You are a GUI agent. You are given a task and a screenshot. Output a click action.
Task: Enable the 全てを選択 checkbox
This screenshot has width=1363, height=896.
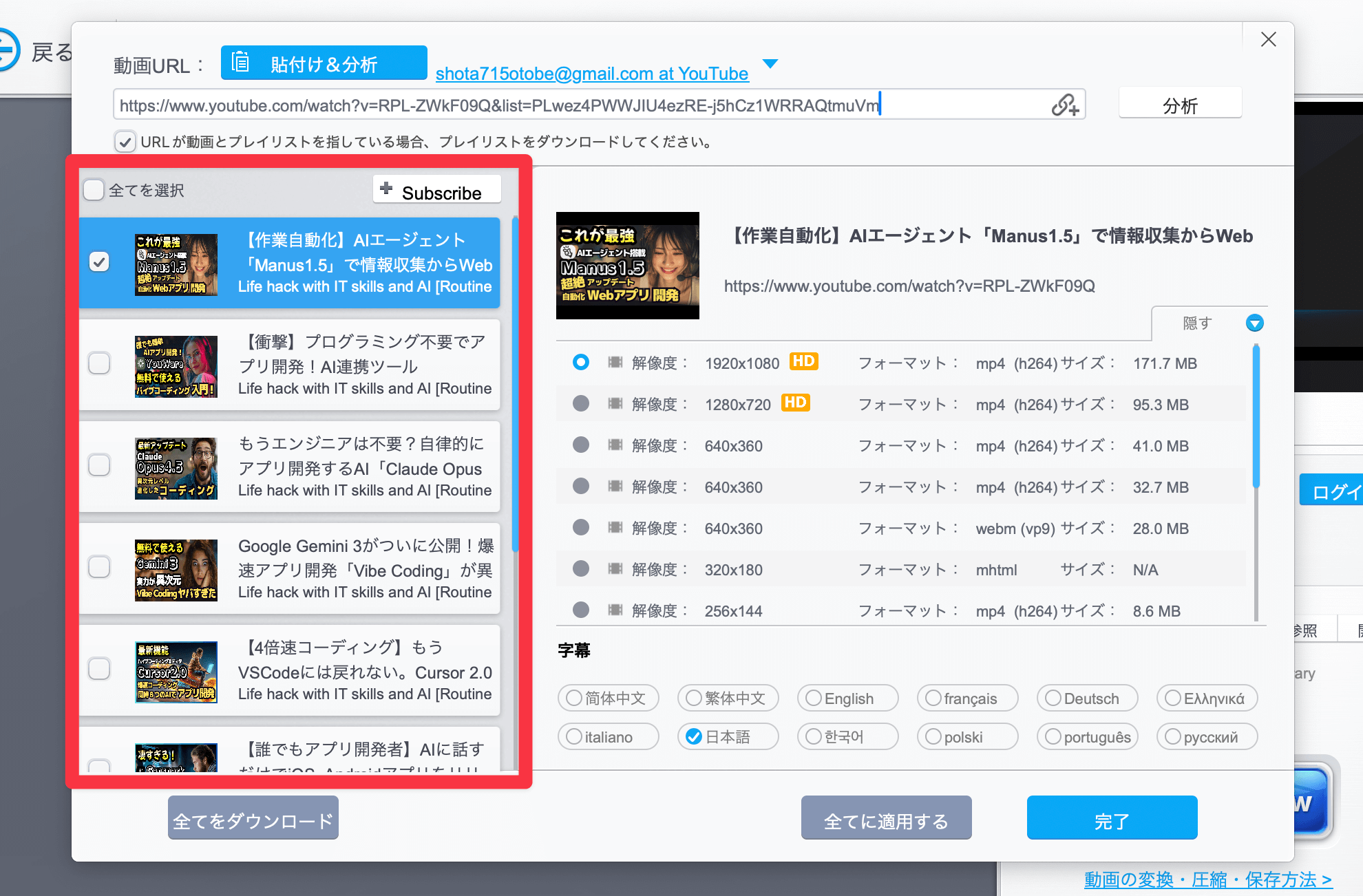coord(94,189)
